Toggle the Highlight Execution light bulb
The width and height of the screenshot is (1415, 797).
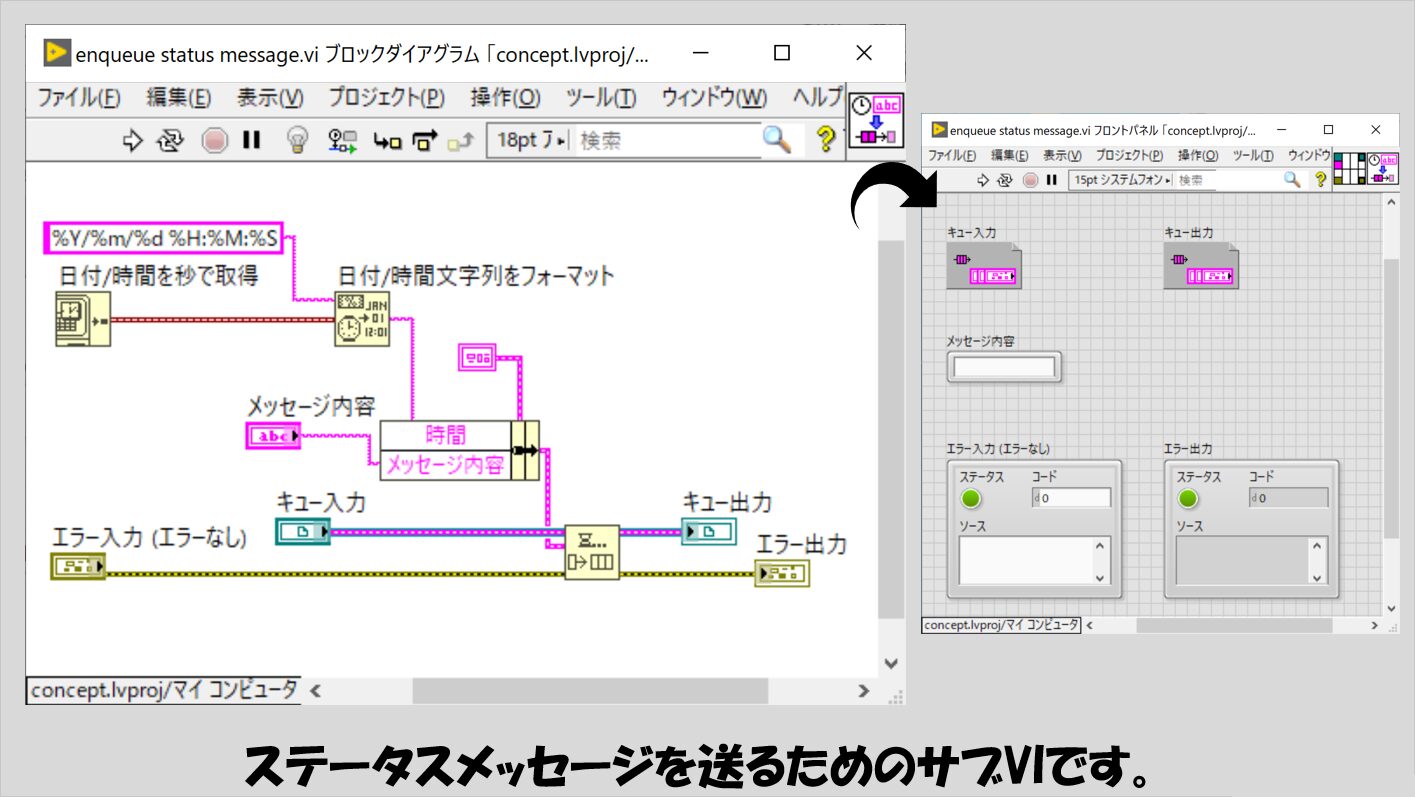[x=297, y=141]
